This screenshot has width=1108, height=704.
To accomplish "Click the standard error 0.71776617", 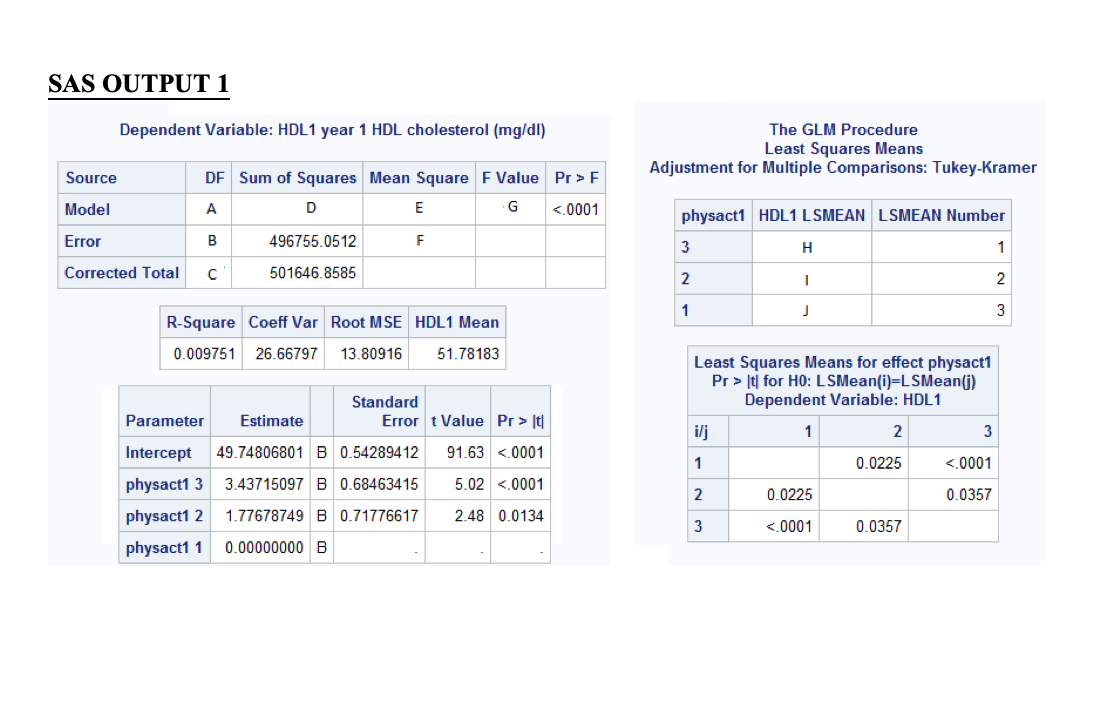I will coord(379,516).
